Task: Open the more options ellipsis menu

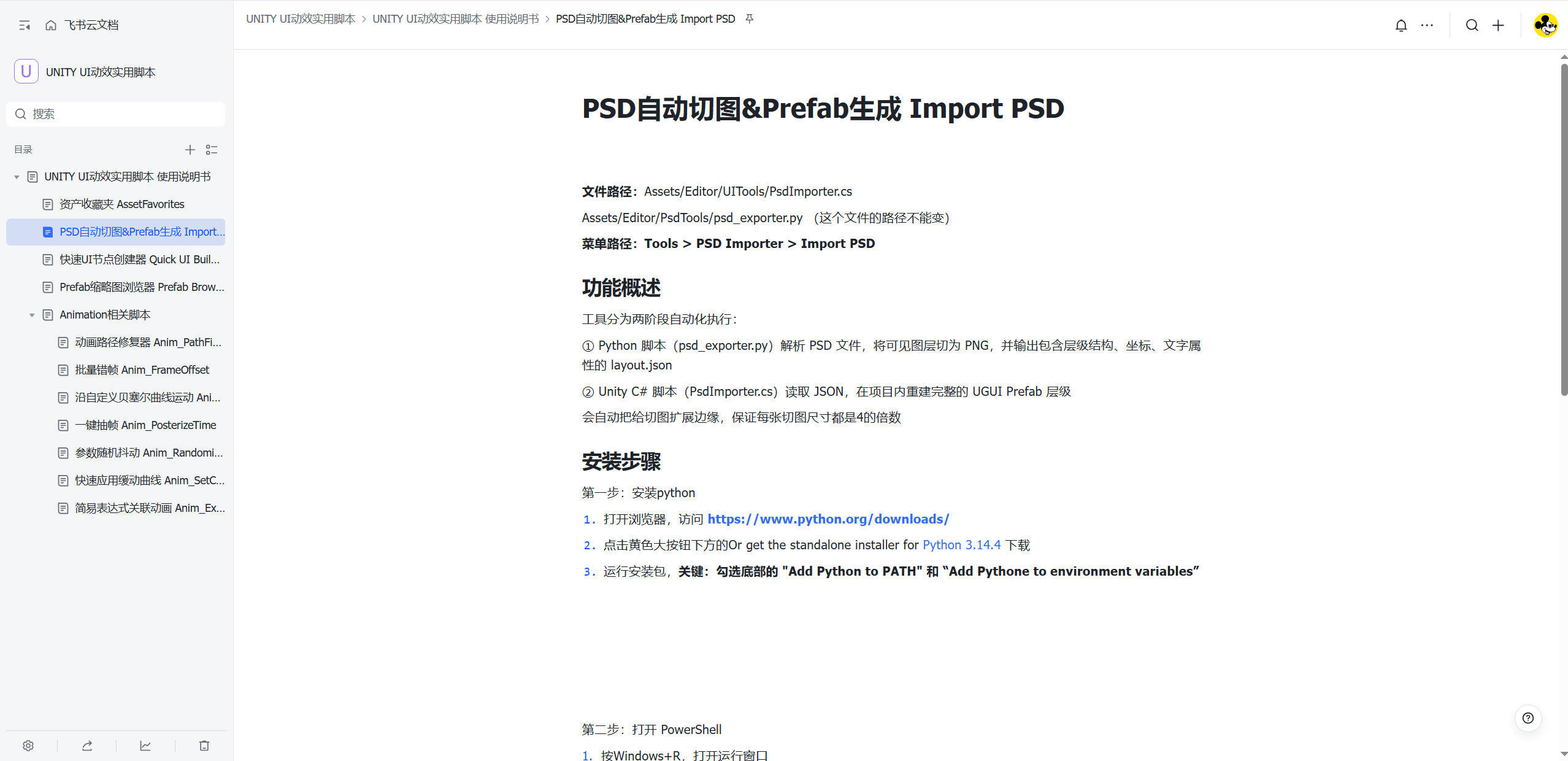Action: click(1428, 25)
